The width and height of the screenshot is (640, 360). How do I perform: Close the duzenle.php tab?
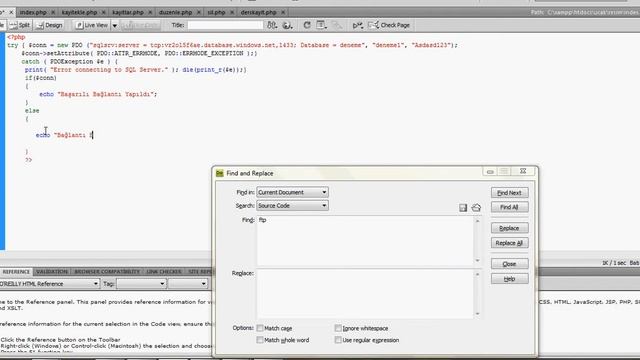[199, 12]
